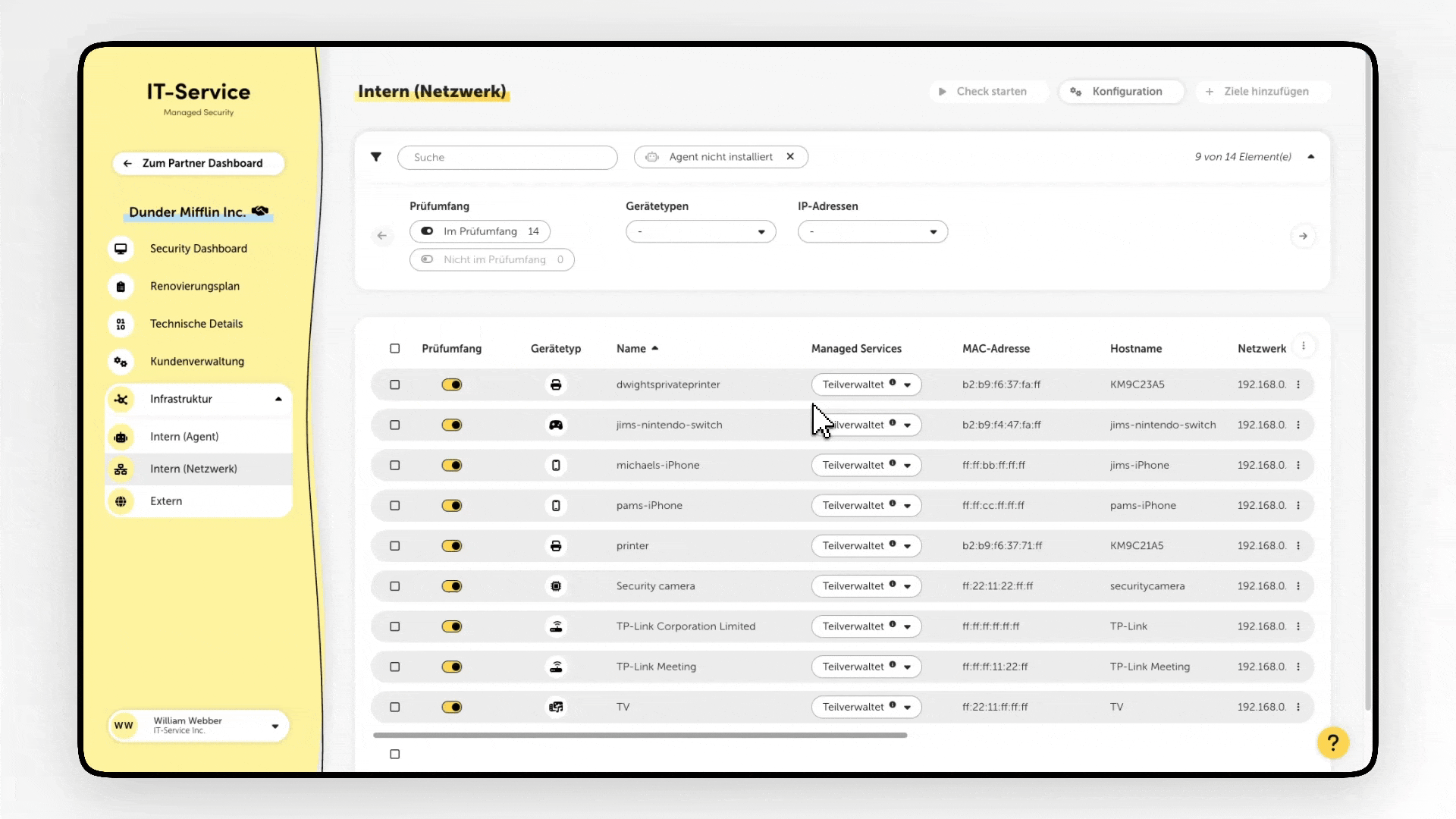The width and height of the screenshot is (1456, 819).
Task: Click the game controller device icon
Action: [556, 425]
